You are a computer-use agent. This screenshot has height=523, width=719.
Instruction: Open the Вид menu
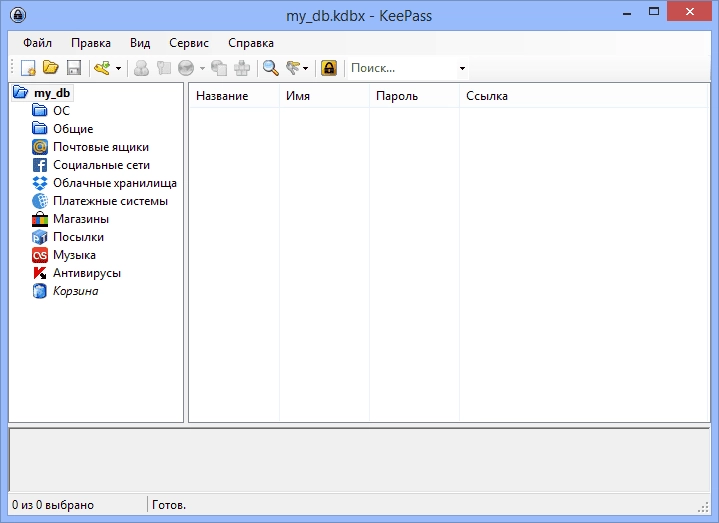(x=140, y=43)
